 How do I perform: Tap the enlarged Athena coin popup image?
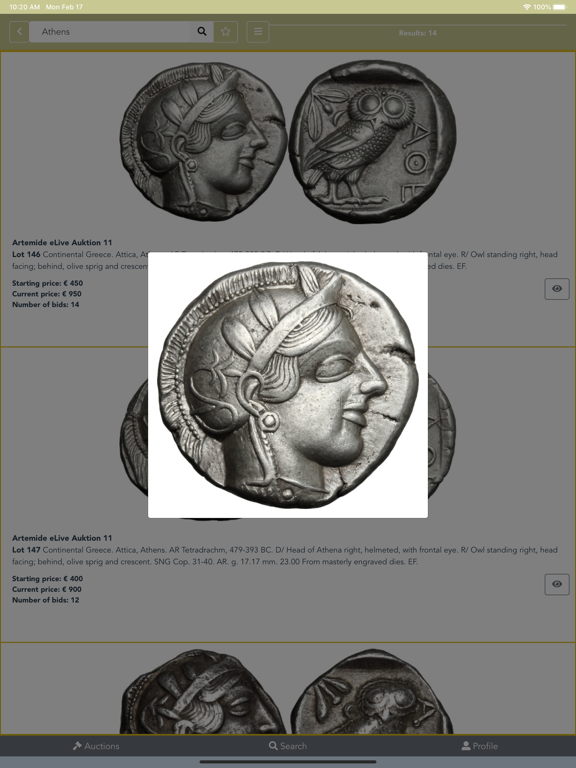(x=288, y=385)
